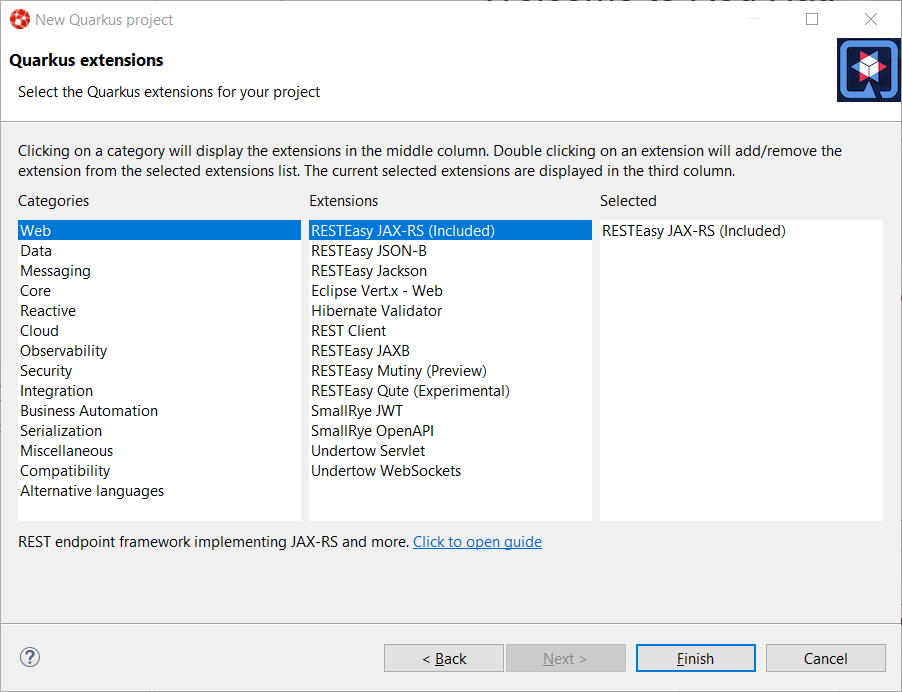Image resolution: width=902 pixels, height=692 pixels.
Task: Go back with the < Back button
Action: coord(444,658)
